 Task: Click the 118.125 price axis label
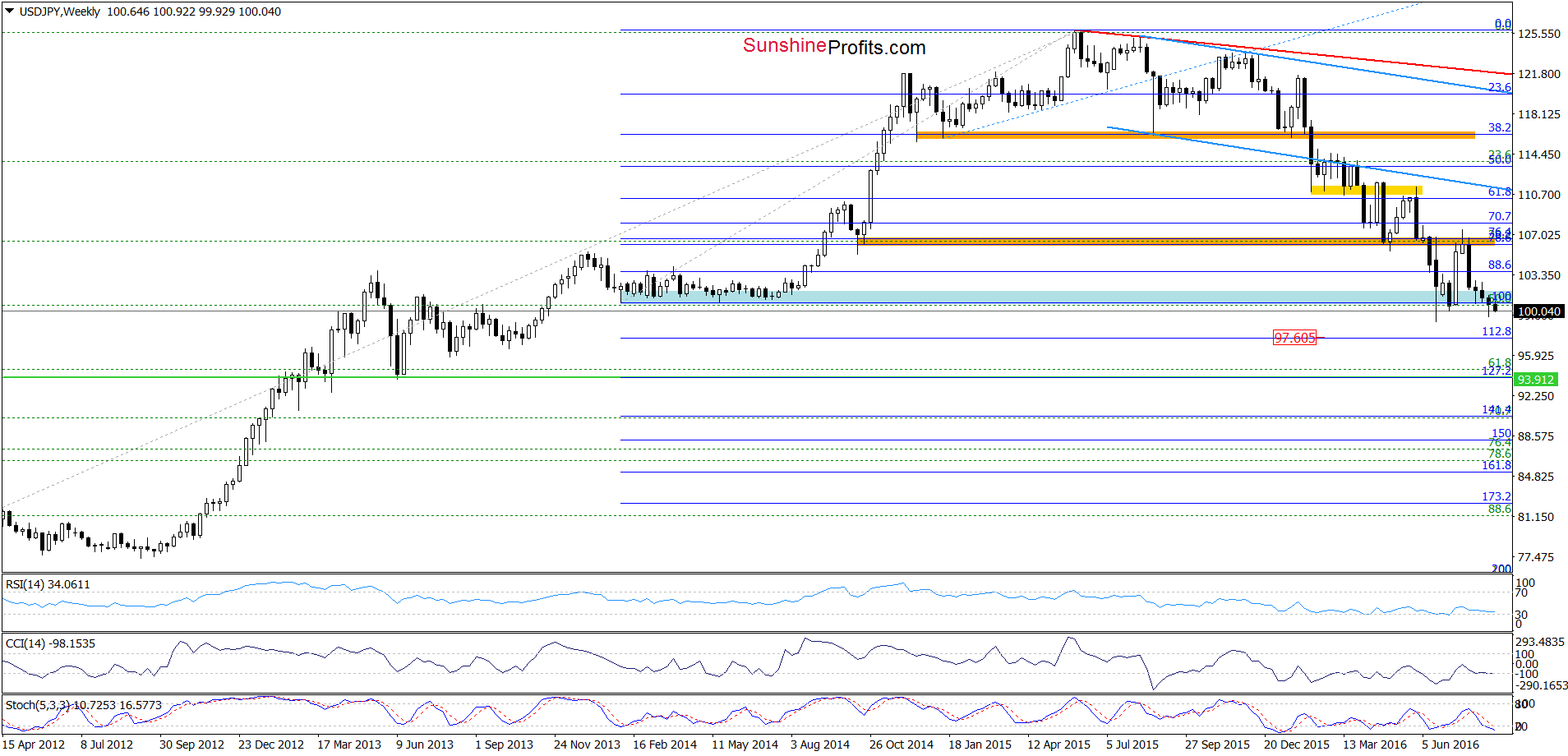(1538, 114)
